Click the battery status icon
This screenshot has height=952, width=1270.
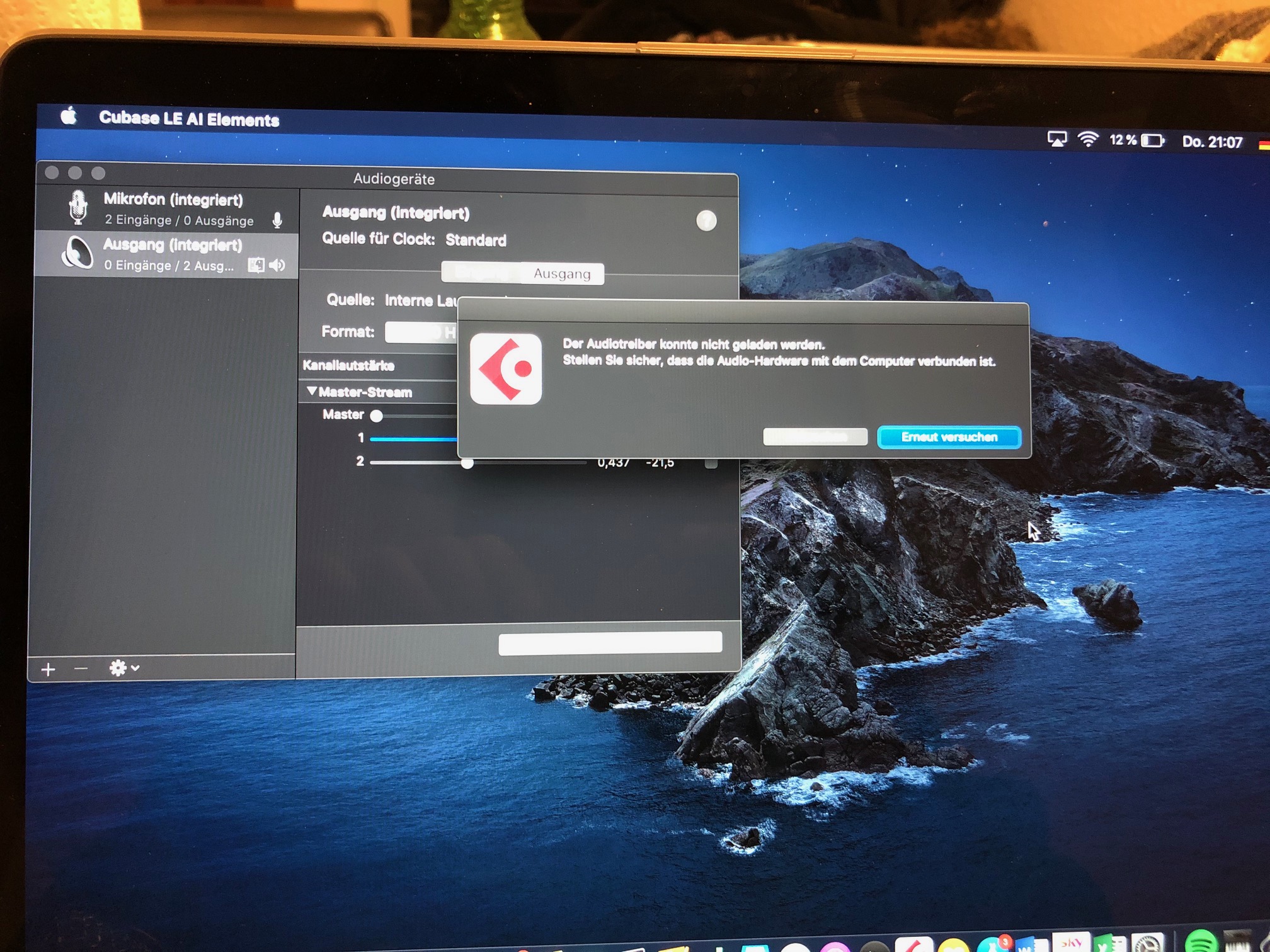click(x=1152, y=140)
